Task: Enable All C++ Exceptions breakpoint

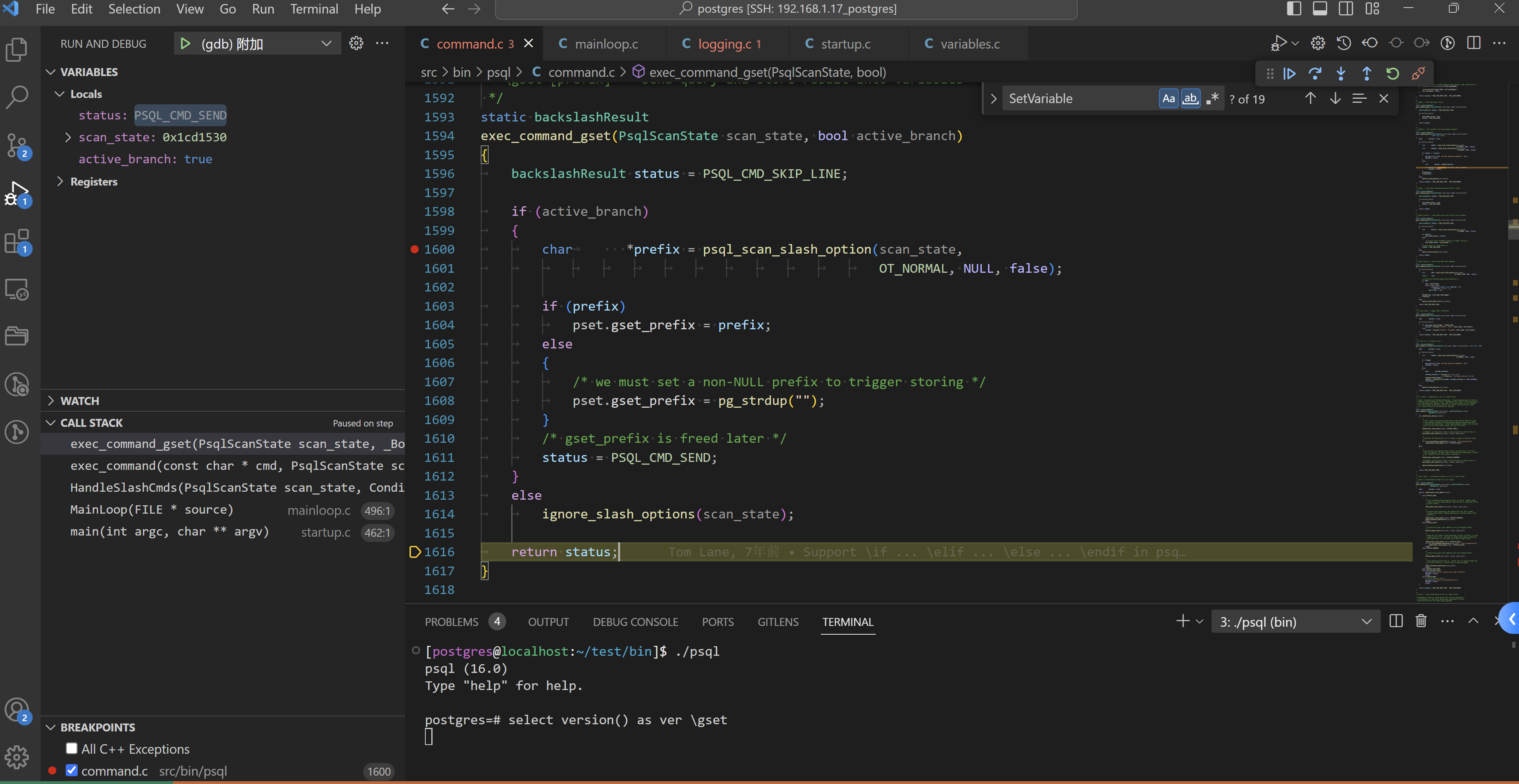Action: click(x=72, y=749)
